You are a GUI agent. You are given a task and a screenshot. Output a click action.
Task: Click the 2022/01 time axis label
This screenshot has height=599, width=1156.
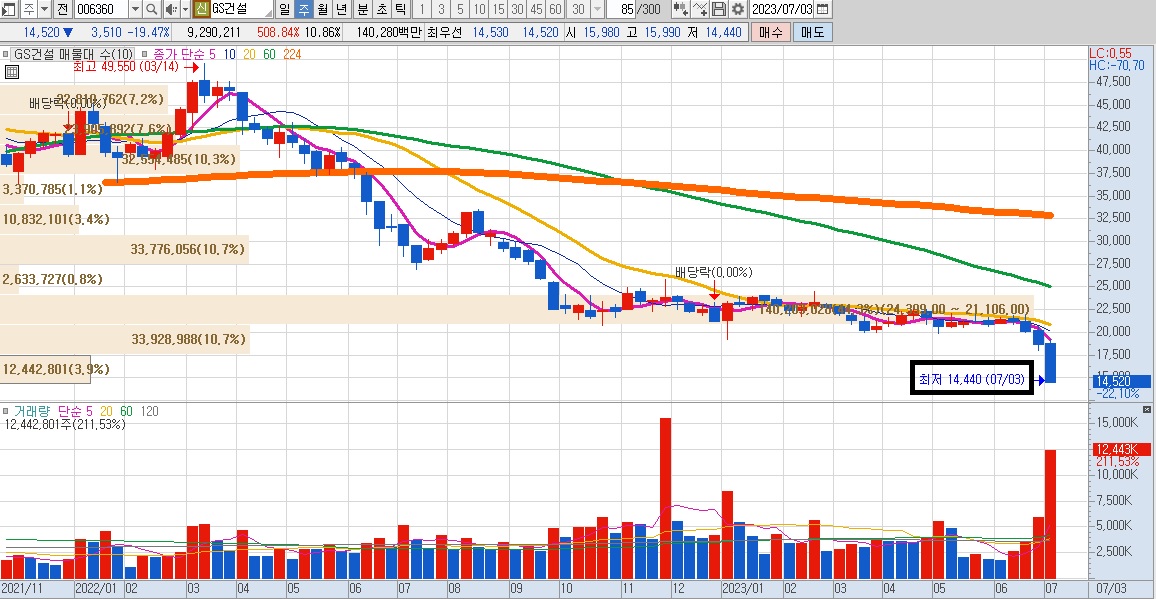pyautogui.click(x=97, y=589)
